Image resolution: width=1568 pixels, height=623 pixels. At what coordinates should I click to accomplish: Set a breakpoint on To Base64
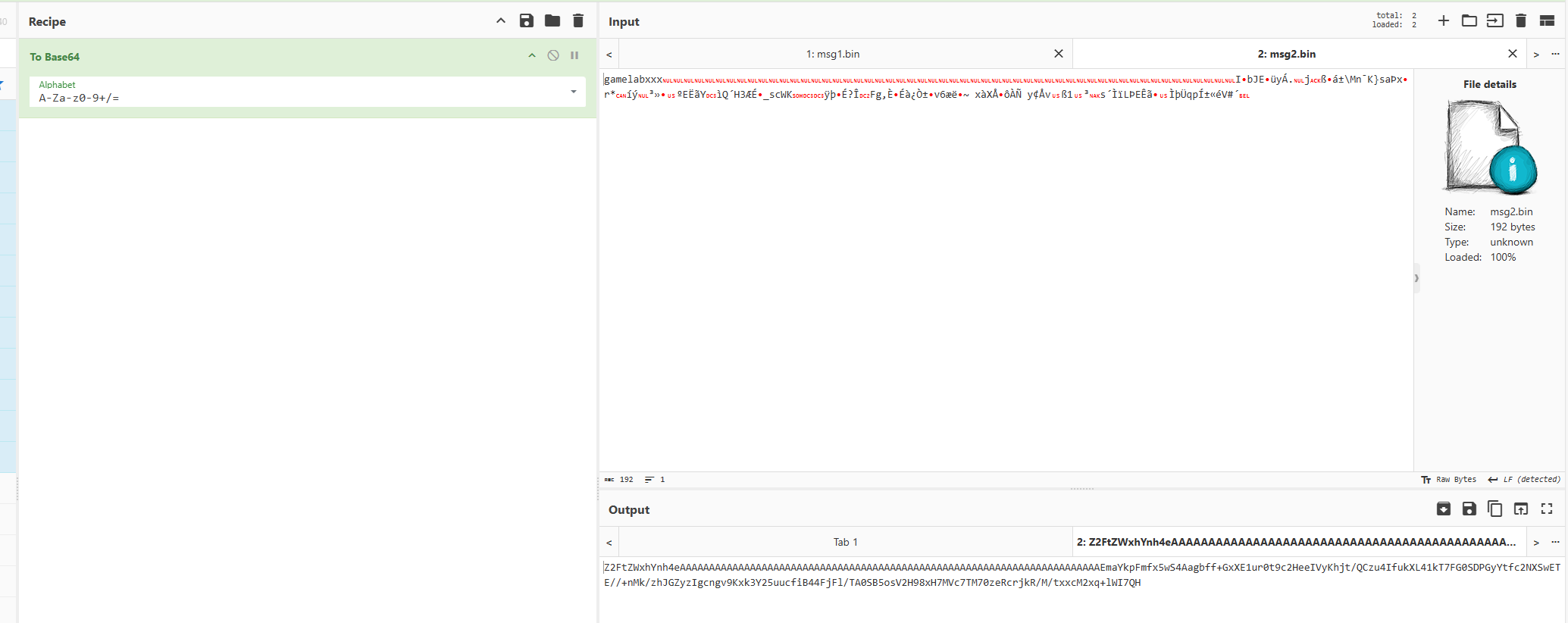pos(574,55)
